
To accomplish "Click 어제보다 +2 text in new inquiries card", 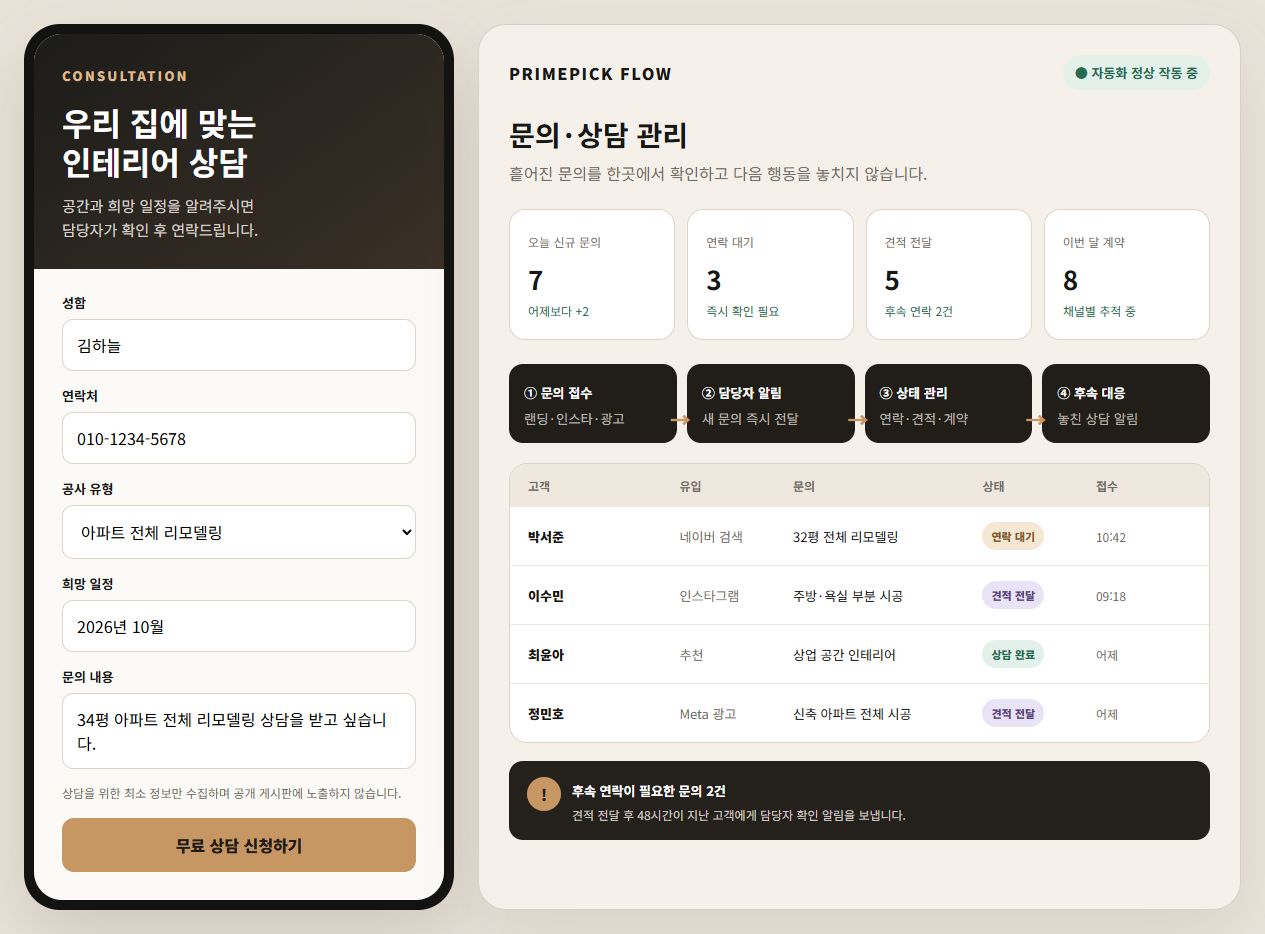I will [558, 311].
